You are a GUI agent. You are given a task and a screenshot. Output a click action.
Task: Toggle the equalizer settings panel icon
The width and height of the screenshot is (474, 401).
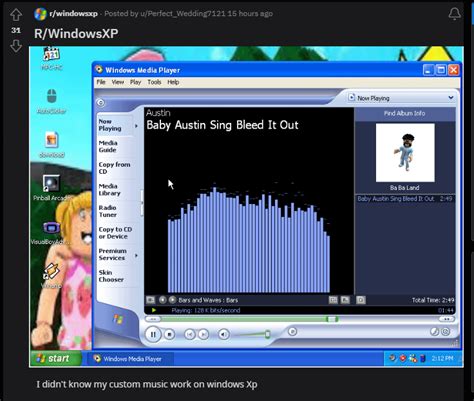coord(333,300)
